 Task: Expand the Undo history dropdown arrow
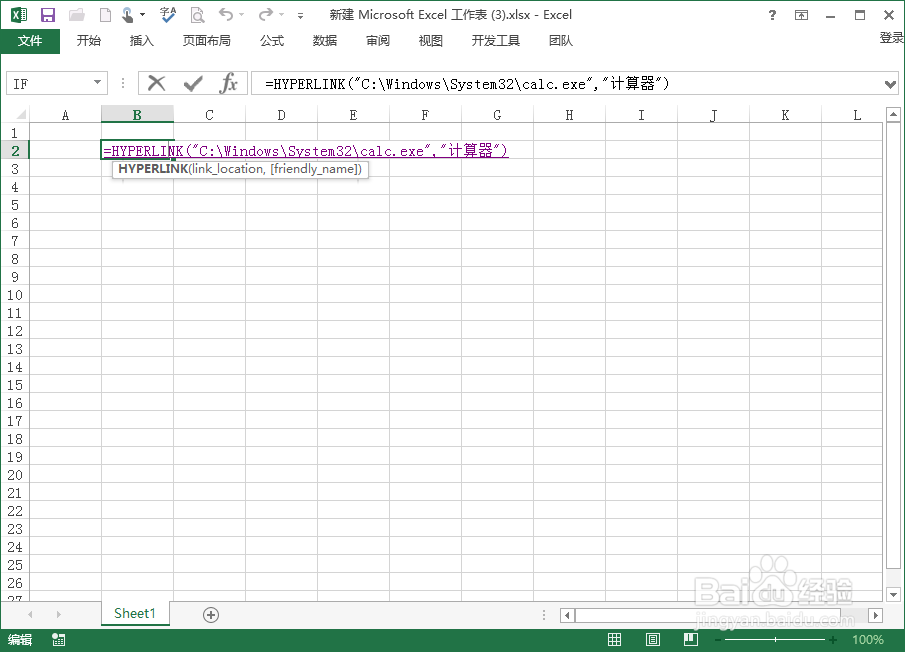tap(242, 15)
